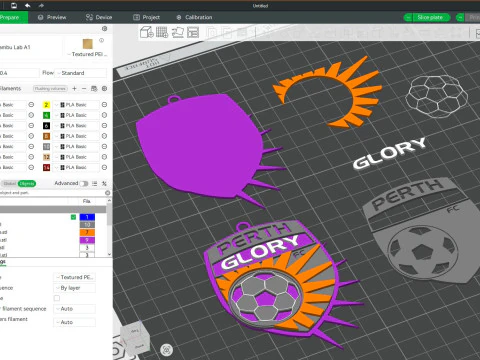Click the orange filament 7 cell in object list
Screen dimensions: 480x360
87,232
